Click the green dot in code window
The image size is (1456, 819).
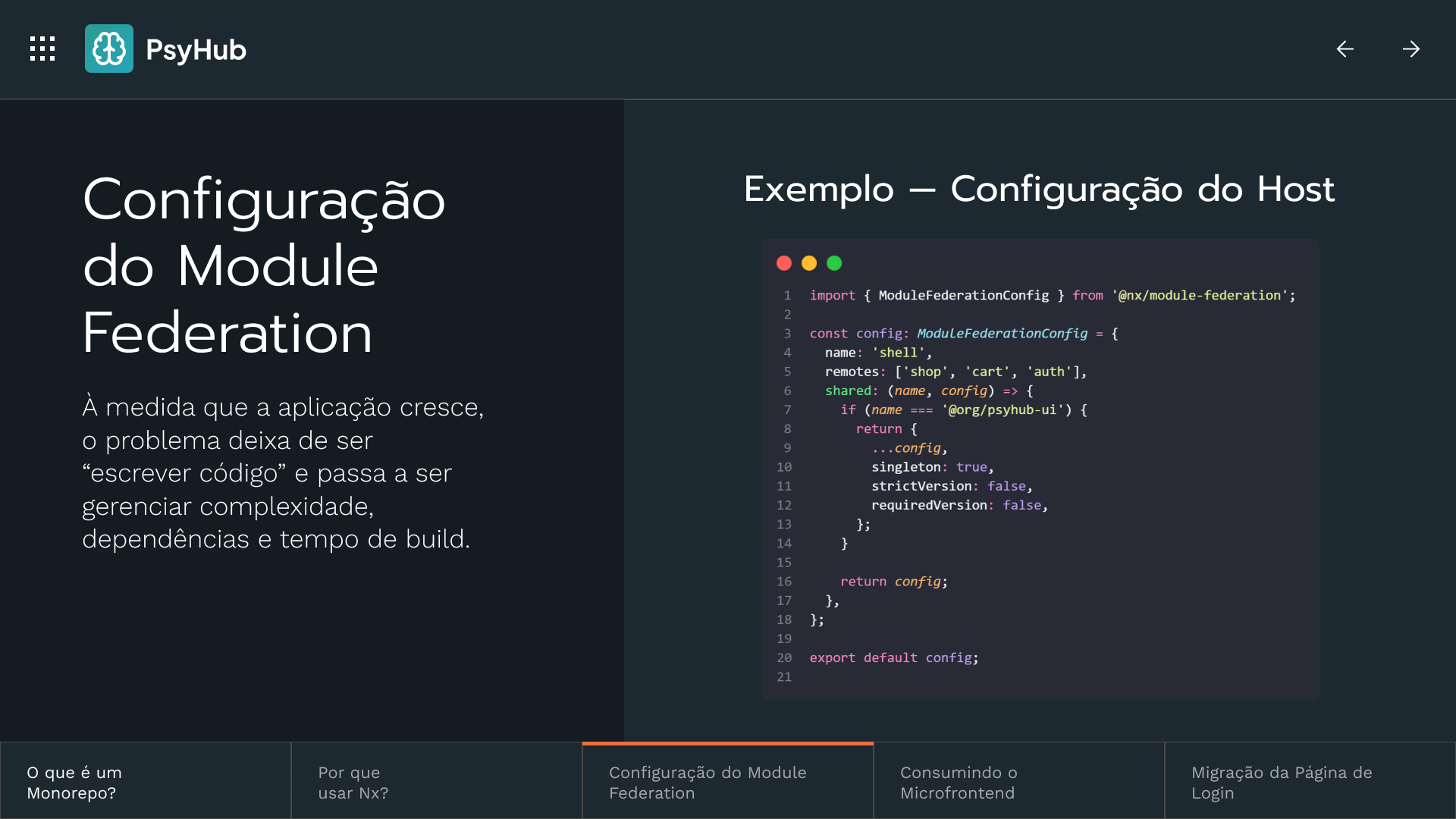tap(834, 263)
